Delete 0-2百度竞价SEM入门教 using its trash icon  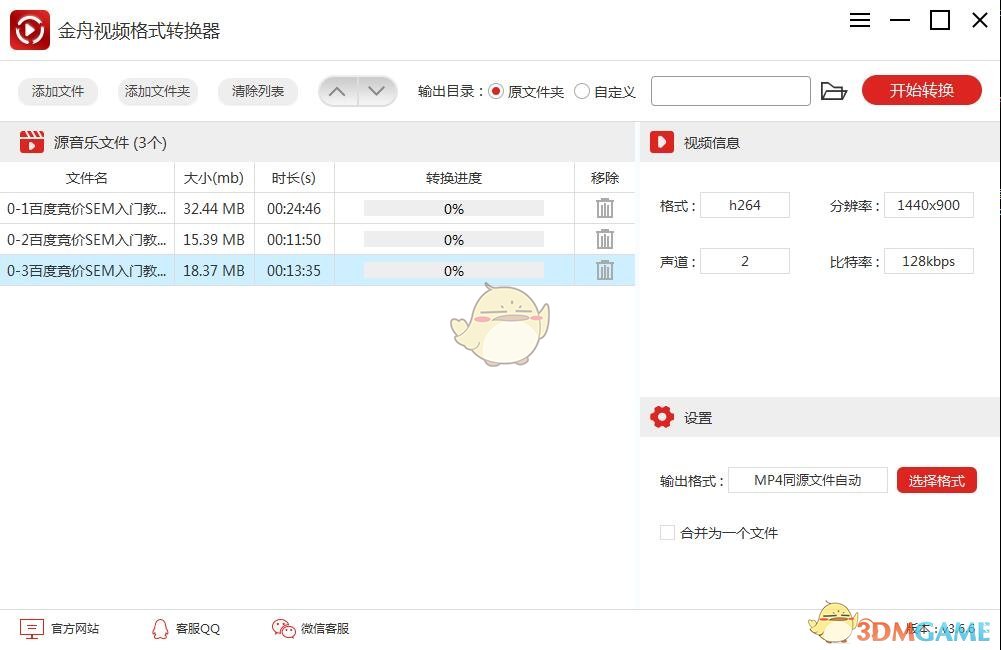[605, 239]
